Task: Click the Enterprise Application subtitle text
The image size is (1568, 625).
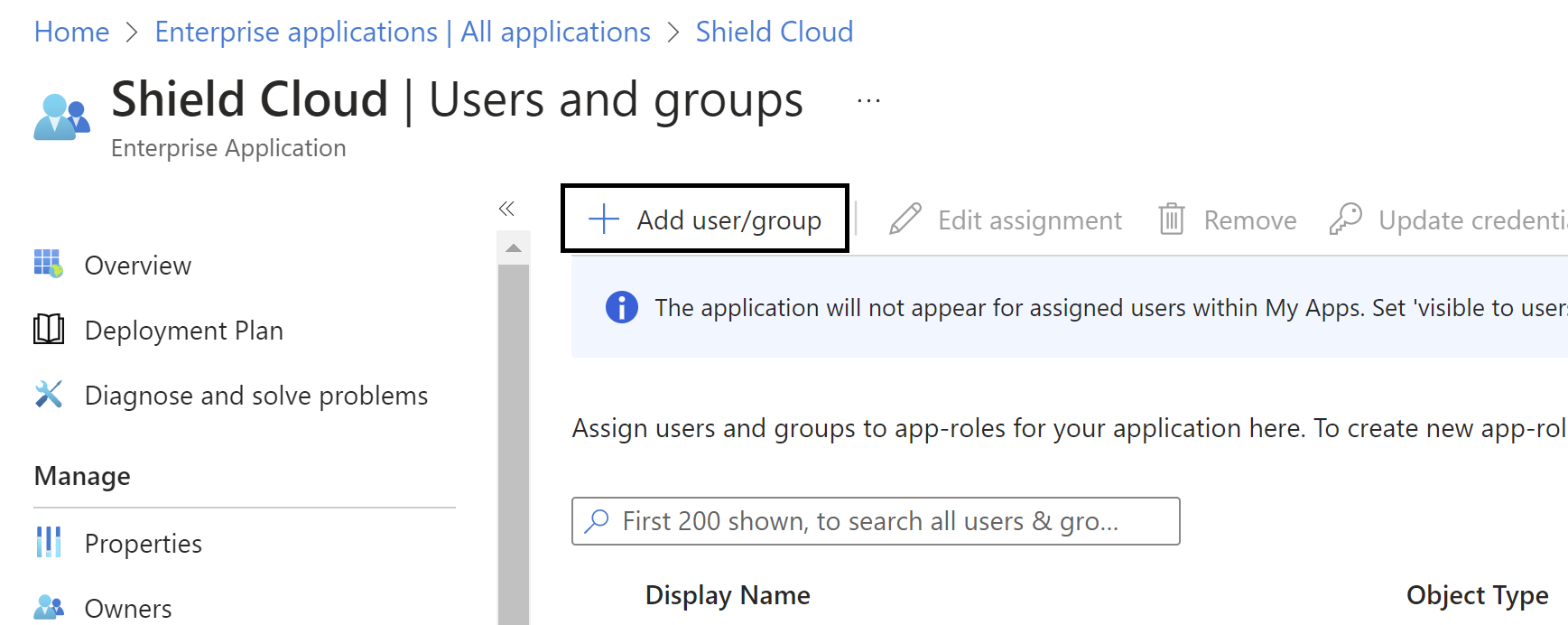Action: click(228, 148)
